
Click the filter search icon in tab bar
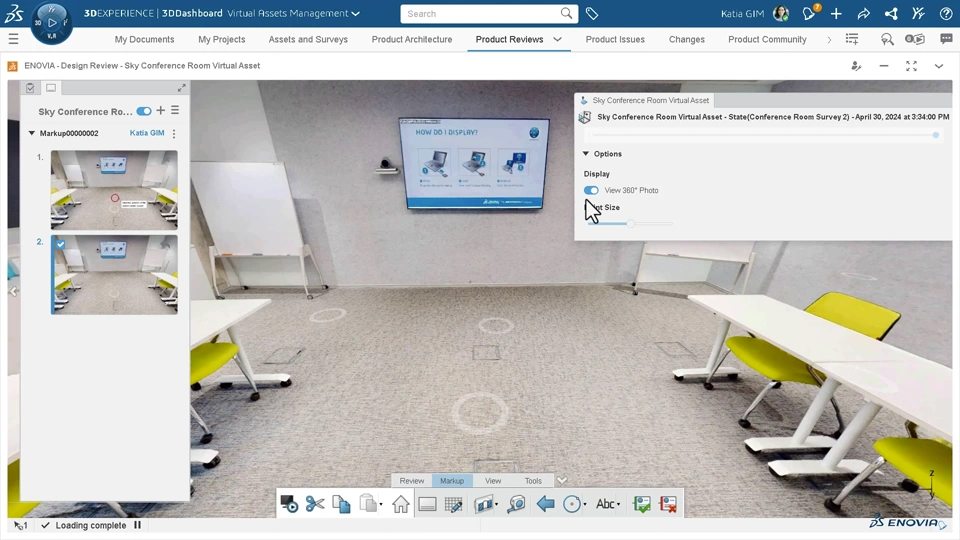(x=887, y=39)
